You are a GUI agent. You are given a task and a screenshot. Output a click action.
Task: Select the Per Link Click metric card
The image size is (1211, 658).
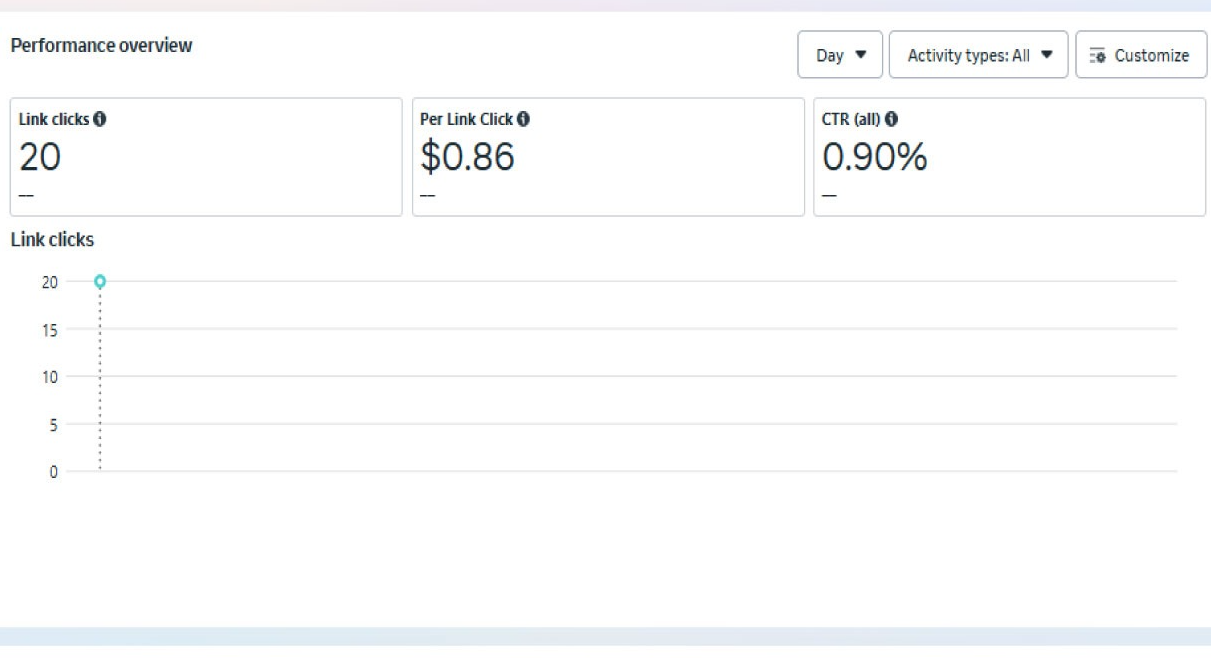(608, 157)
